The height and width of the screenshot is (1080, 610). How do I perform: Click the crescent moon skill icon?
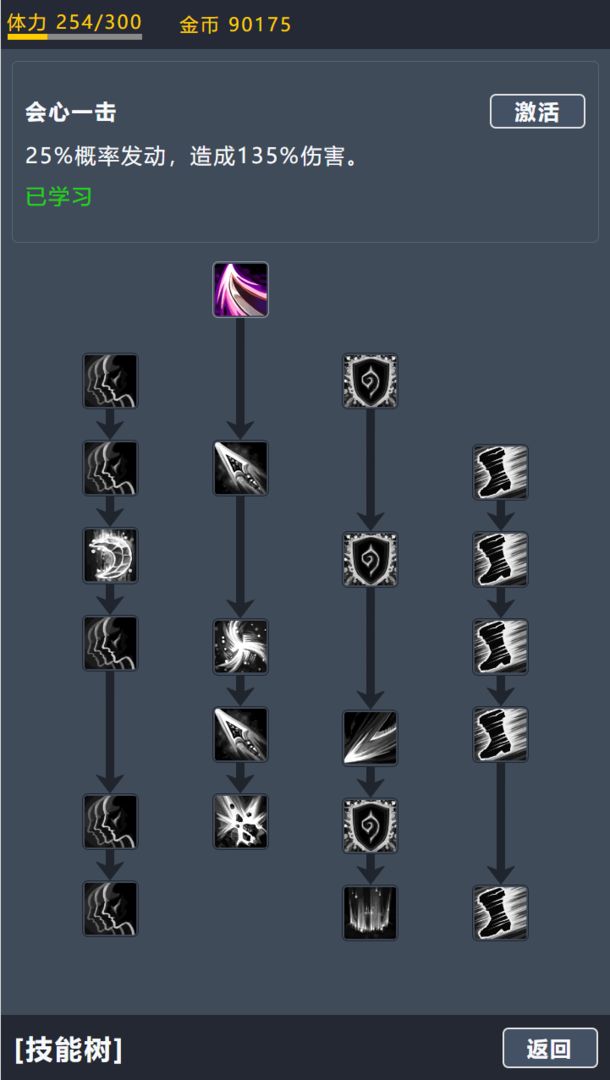(x=110, y=555)
